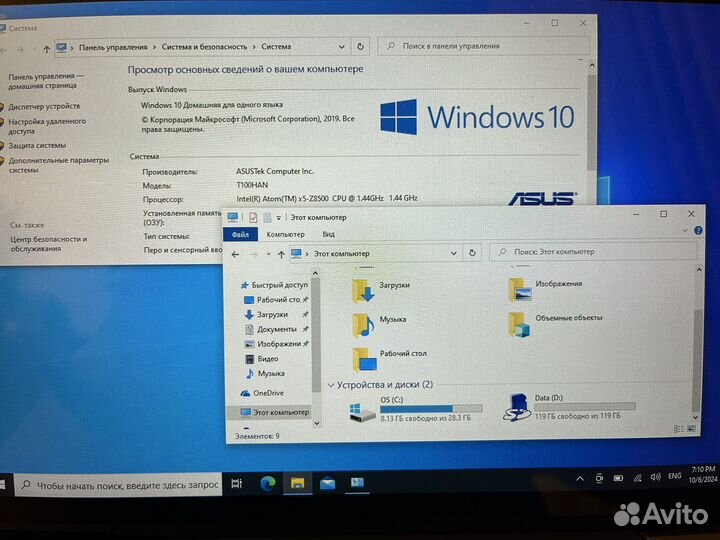The height and width of the screenshot is (540, 720).
Task: Expand the File Explorer address bar history
Action: coord(453,253)
